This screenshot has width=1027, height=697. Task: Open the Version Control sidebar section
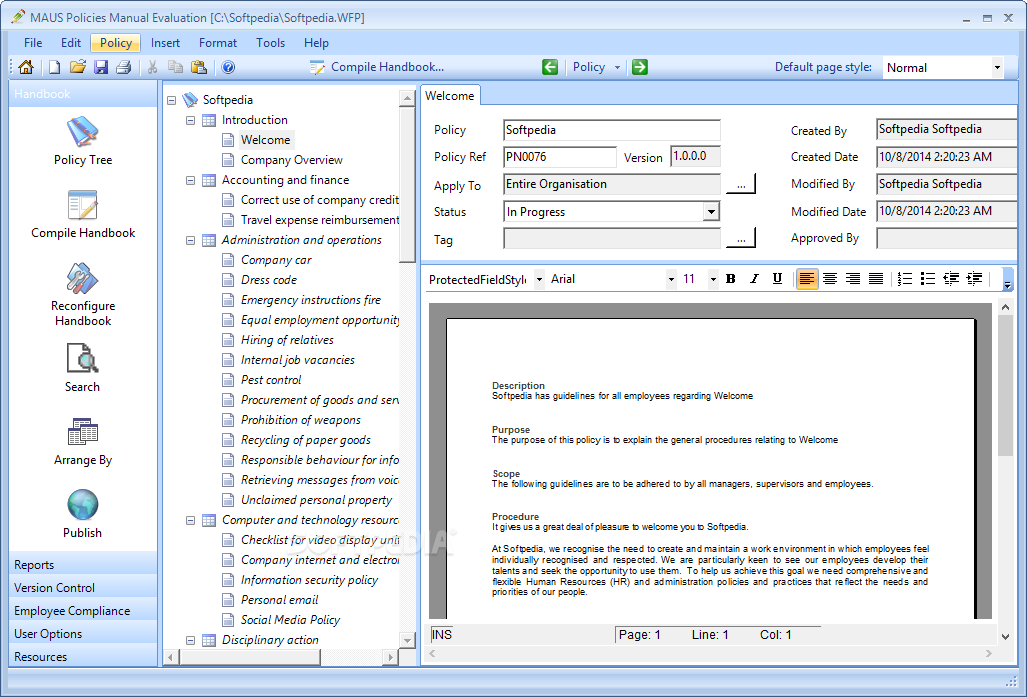point(83,588)
